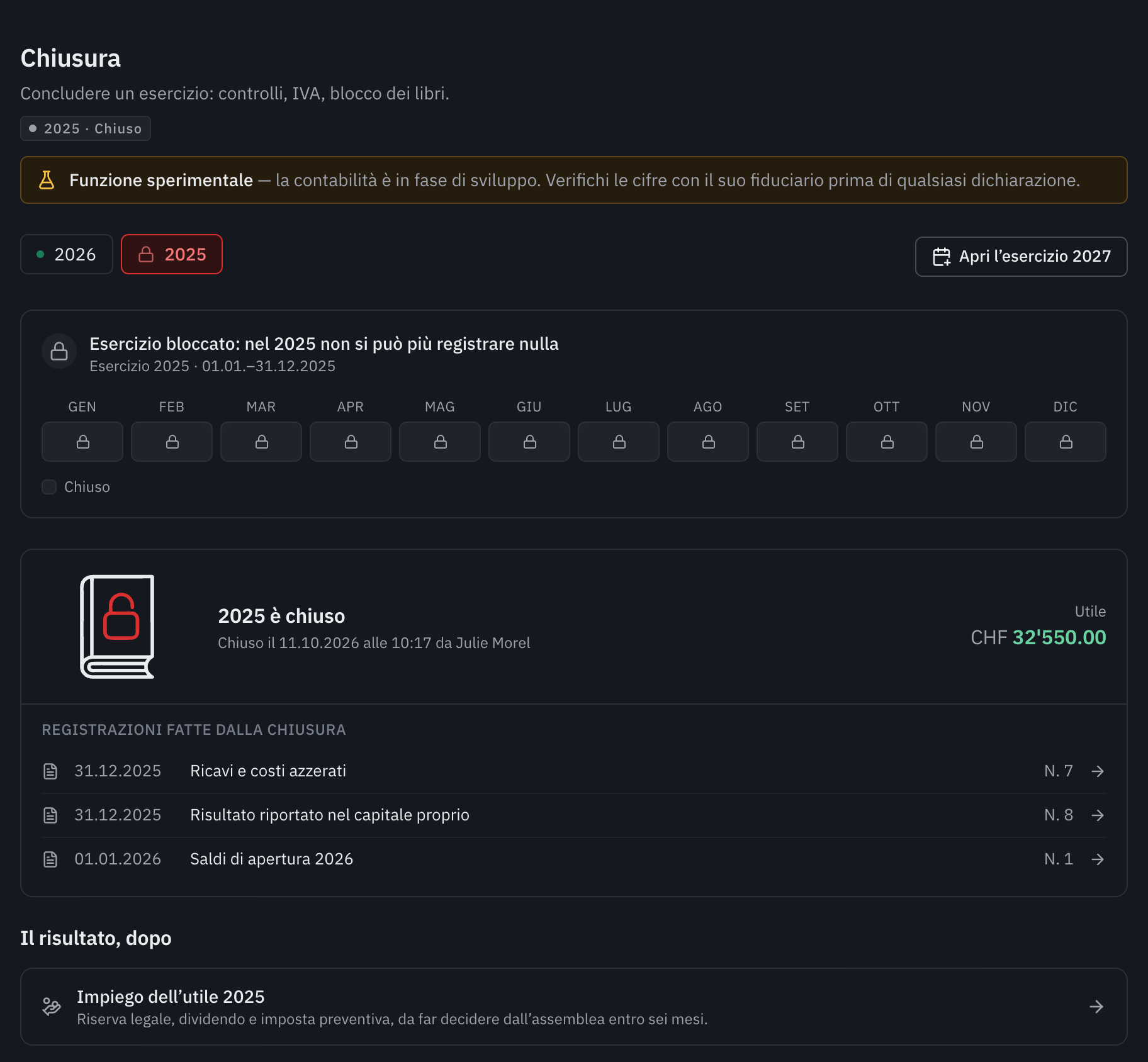The height and width of the screenshot is (1062, 1148).
Task: Open arrow for entry N. 8
Action: coord(1098,815)
